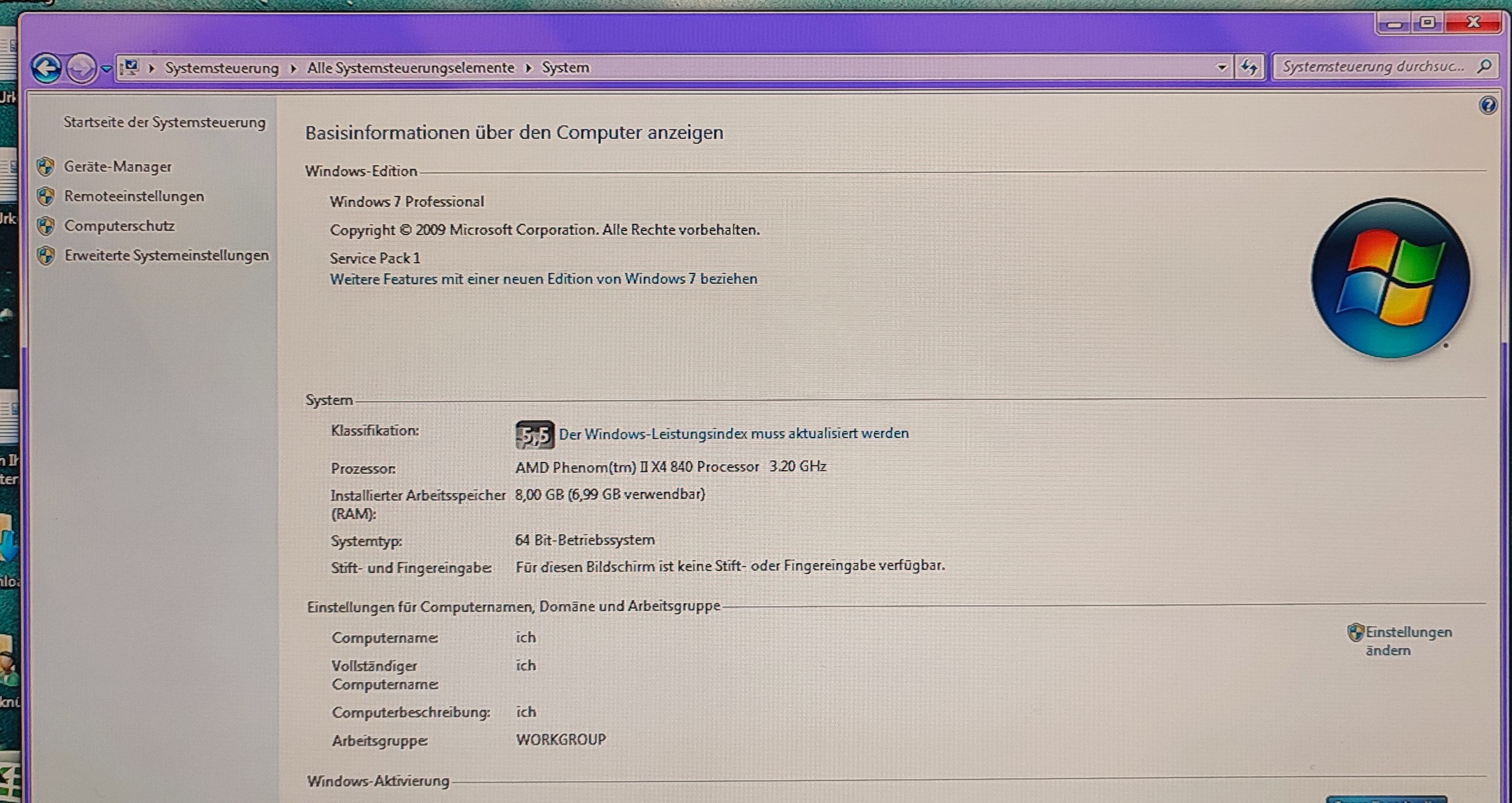Select the System breadcrumb item

coord(565,68)
